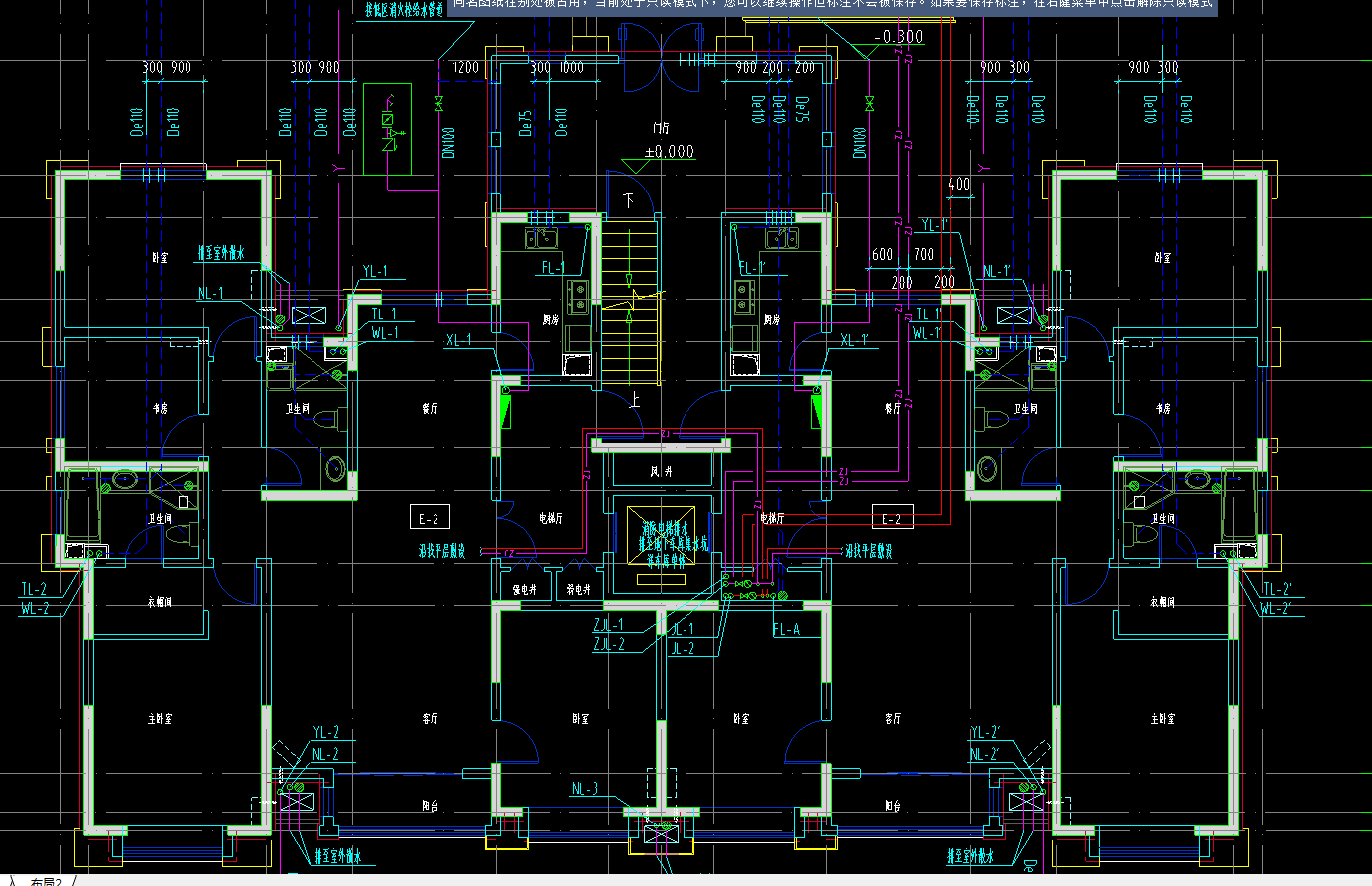Pick the NL-3 riser label
The image size is (1372, 886).
click(x=585, y=789)
